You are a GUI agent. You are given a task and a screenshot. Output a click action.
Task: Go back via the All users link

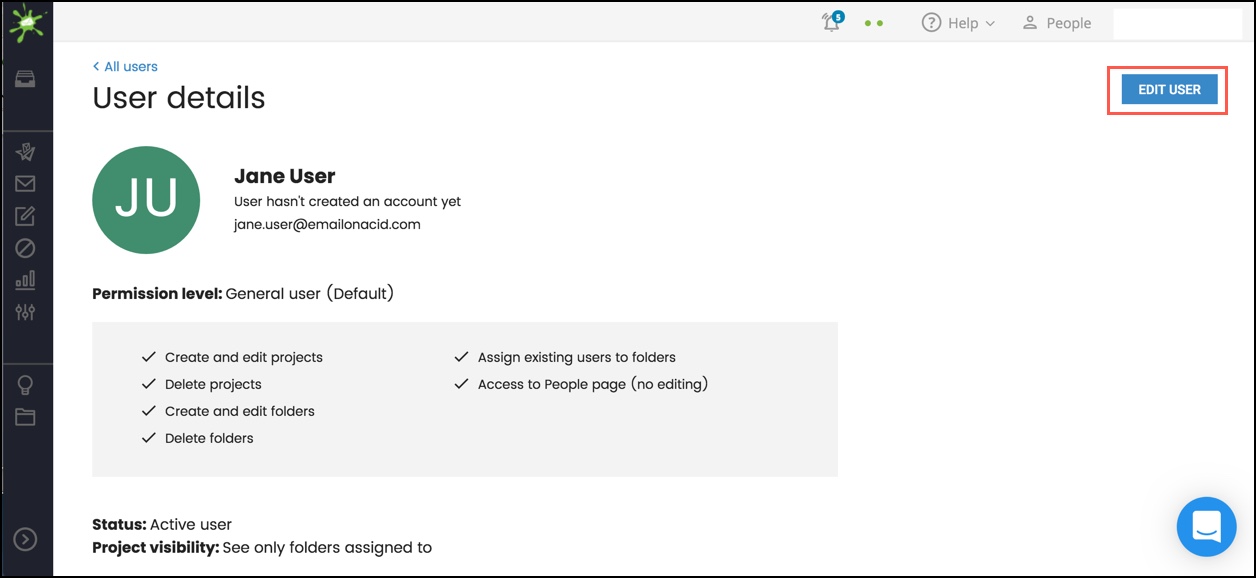tap(125, 66)
